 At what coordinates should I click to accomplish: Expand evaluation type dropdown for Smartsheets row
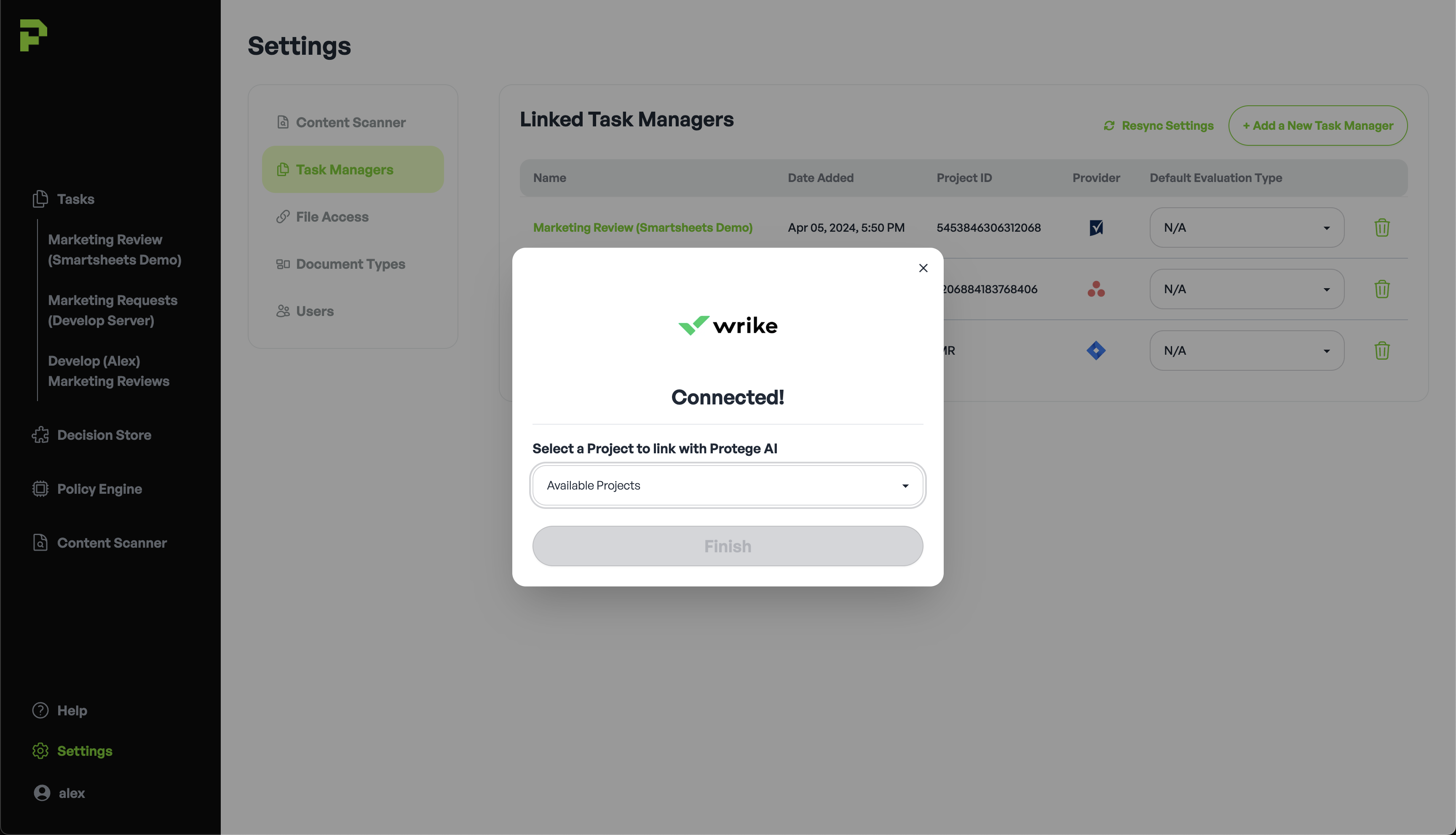pos(1246,227)
